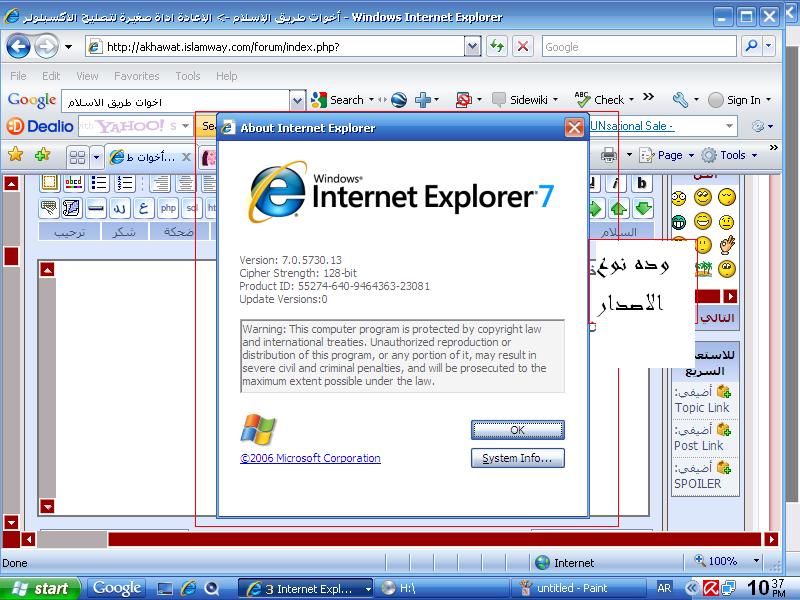Open the Page menu dropdown
This screenshot has height=600, width=800.
point(691,155)
